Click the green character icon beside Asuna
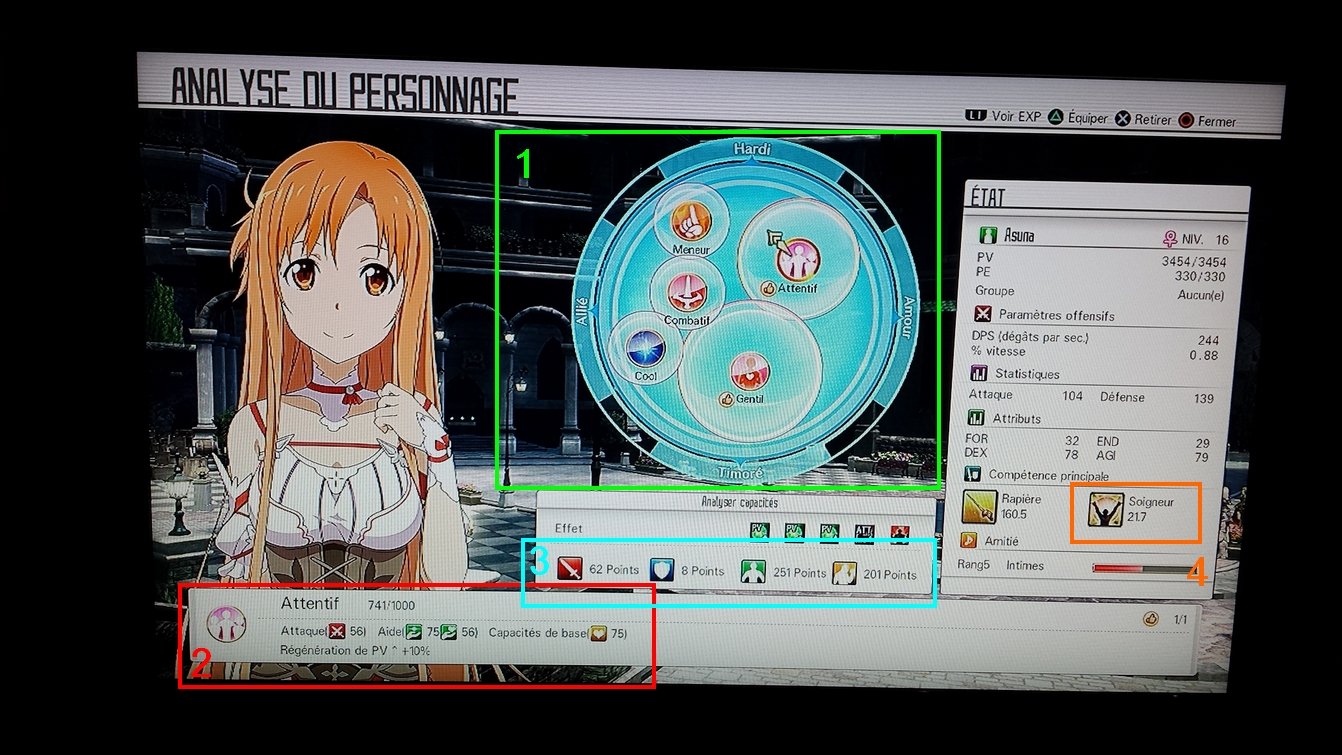The image size is (1342, 755). [x=988, y=236]
